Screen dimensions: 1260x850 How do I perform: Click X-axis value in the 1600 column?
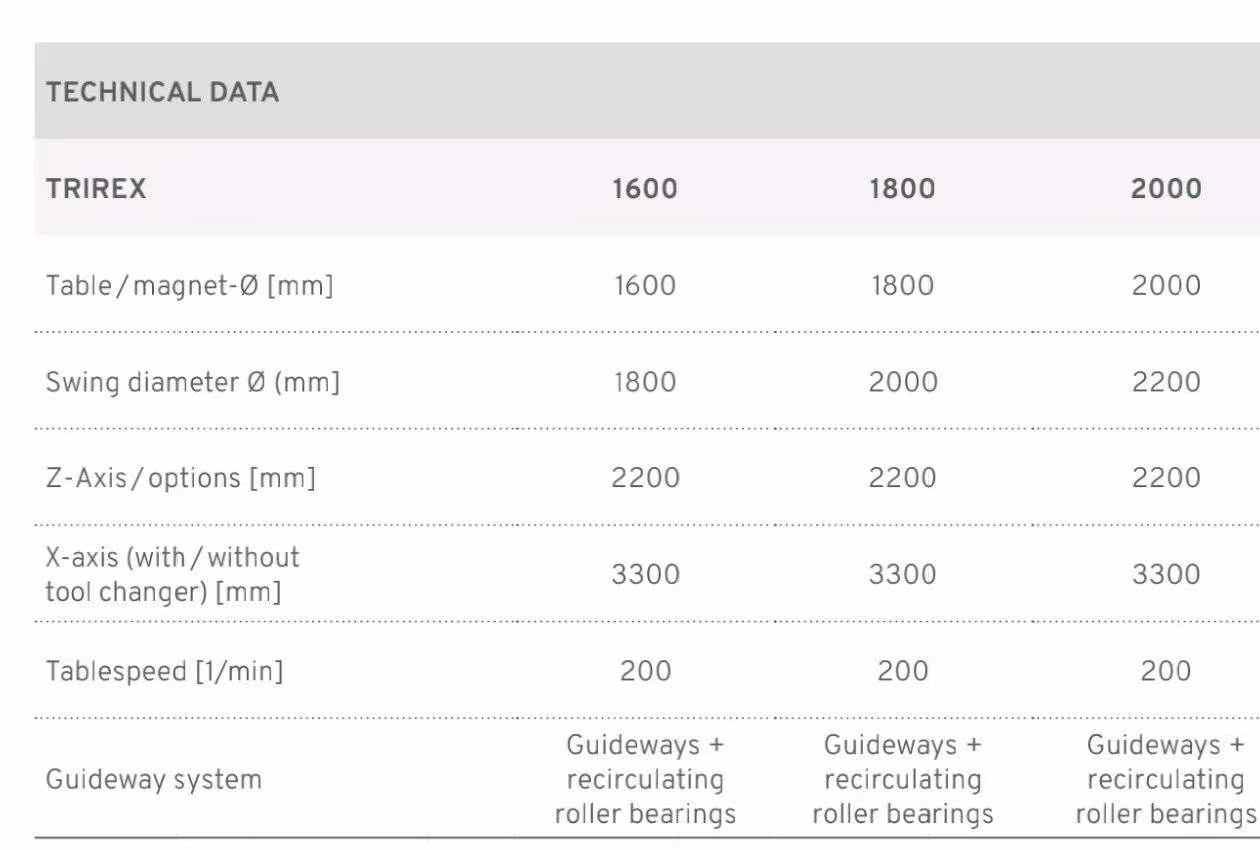[x=645, y=574]
